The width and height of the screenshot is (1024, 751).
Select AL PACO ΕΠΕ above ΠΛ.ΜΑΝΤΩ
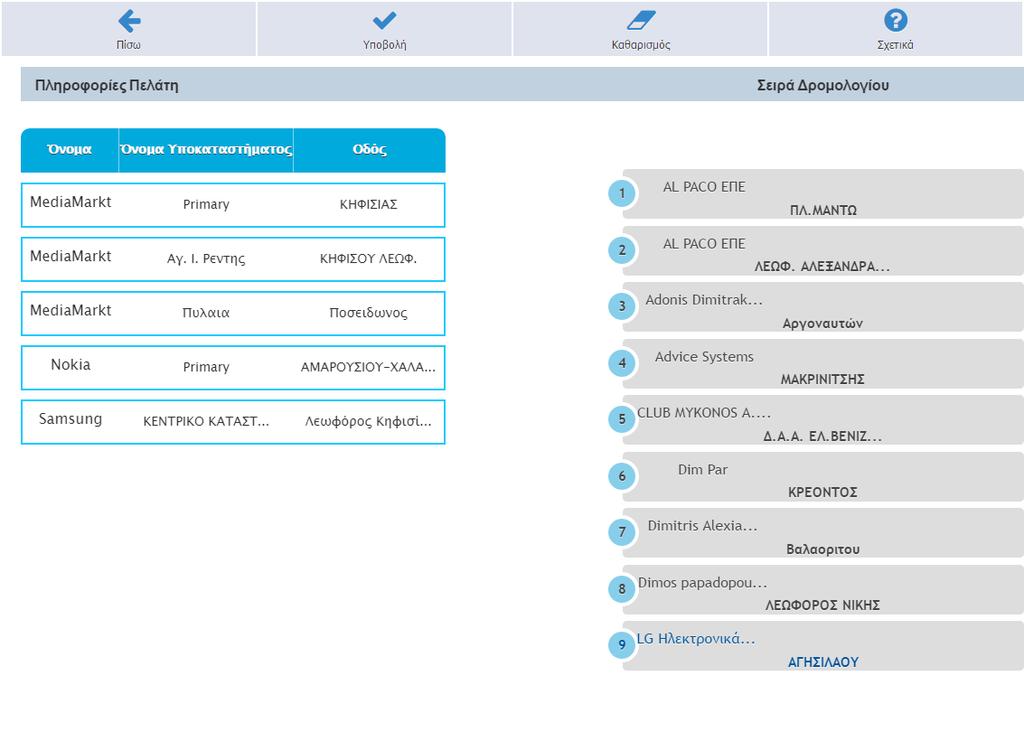(x=704, y=187)
